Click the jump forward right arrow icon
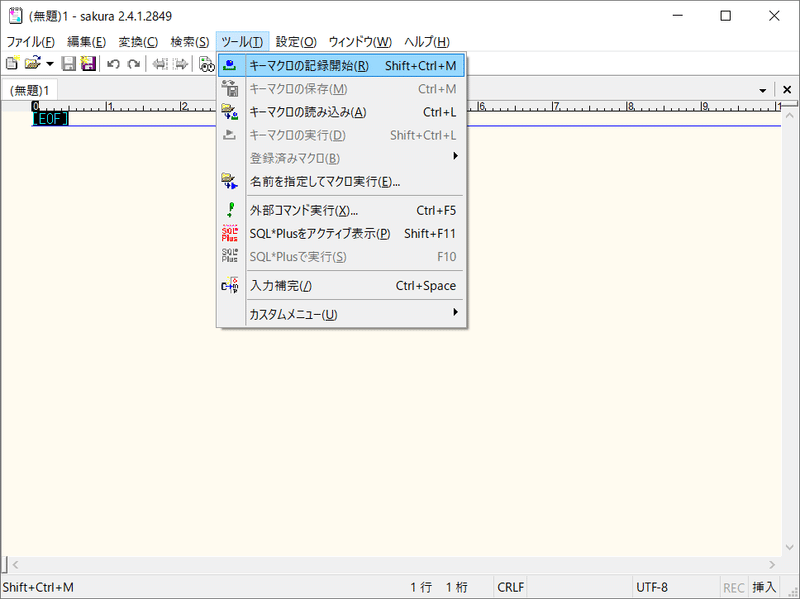 click(x=181, y=64)
